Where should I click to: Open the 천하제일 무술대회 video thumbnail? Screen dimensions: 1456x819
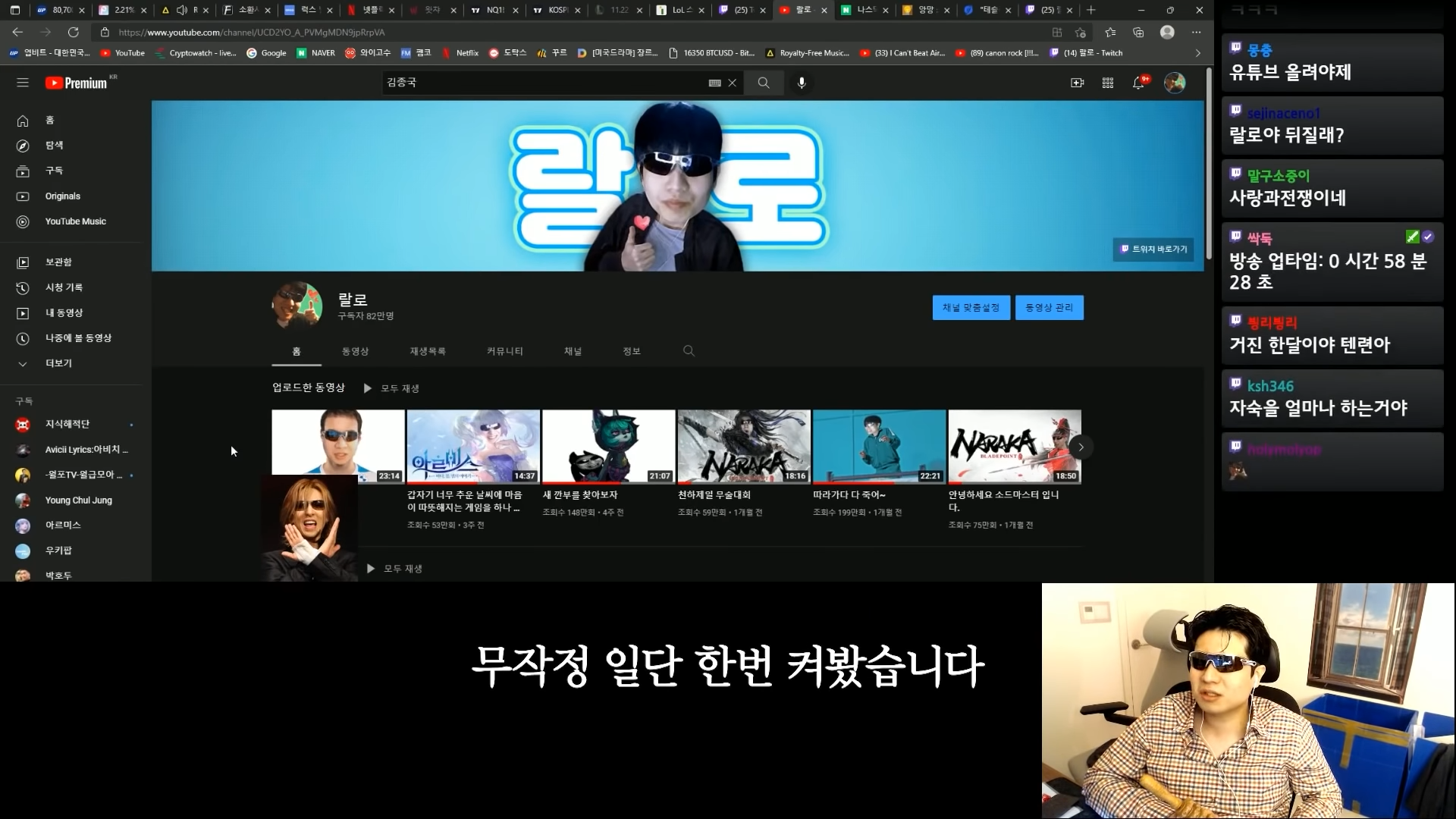(744, 447)
